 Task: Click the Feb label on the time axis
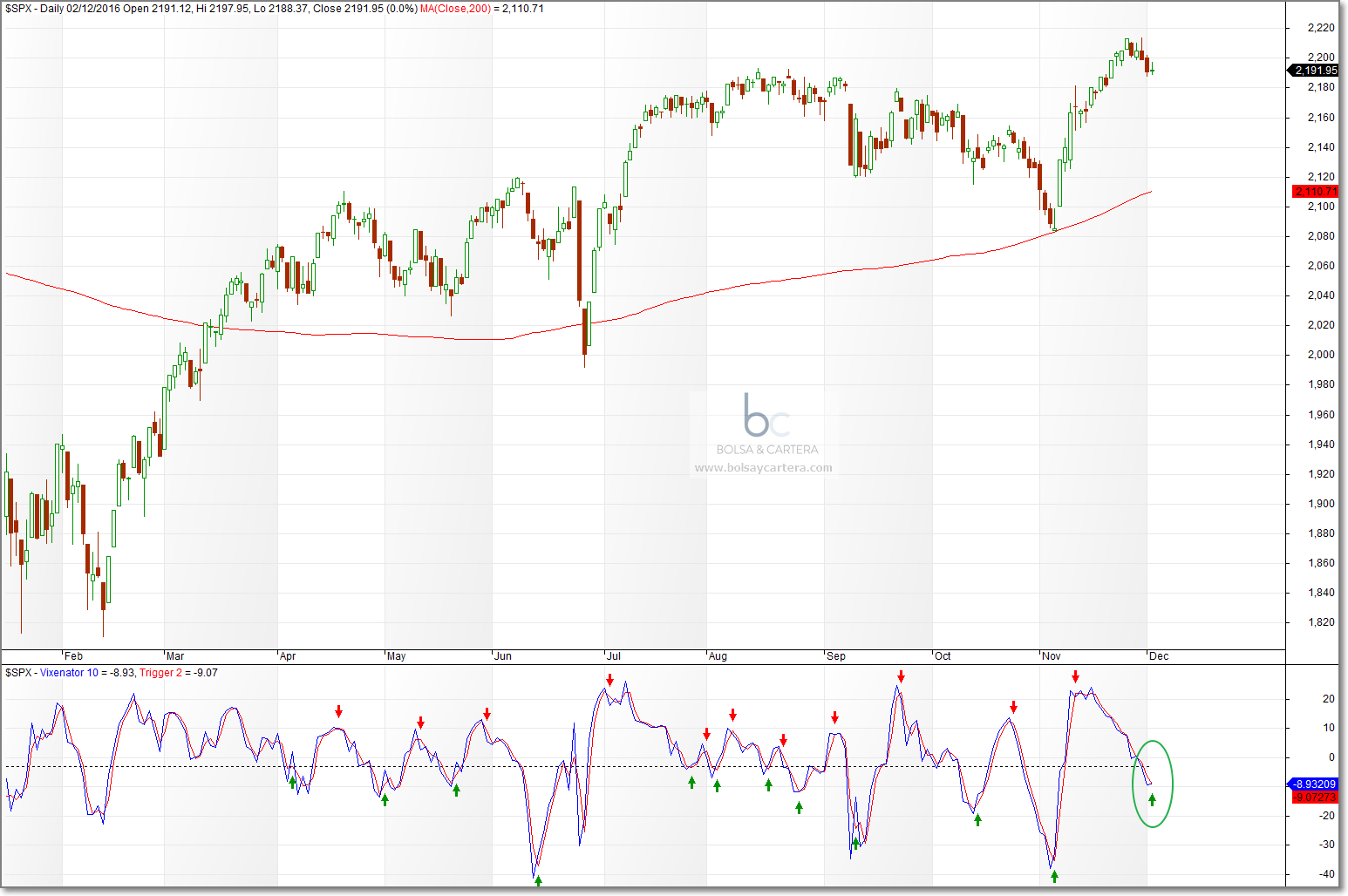click(x=74, y=656)
